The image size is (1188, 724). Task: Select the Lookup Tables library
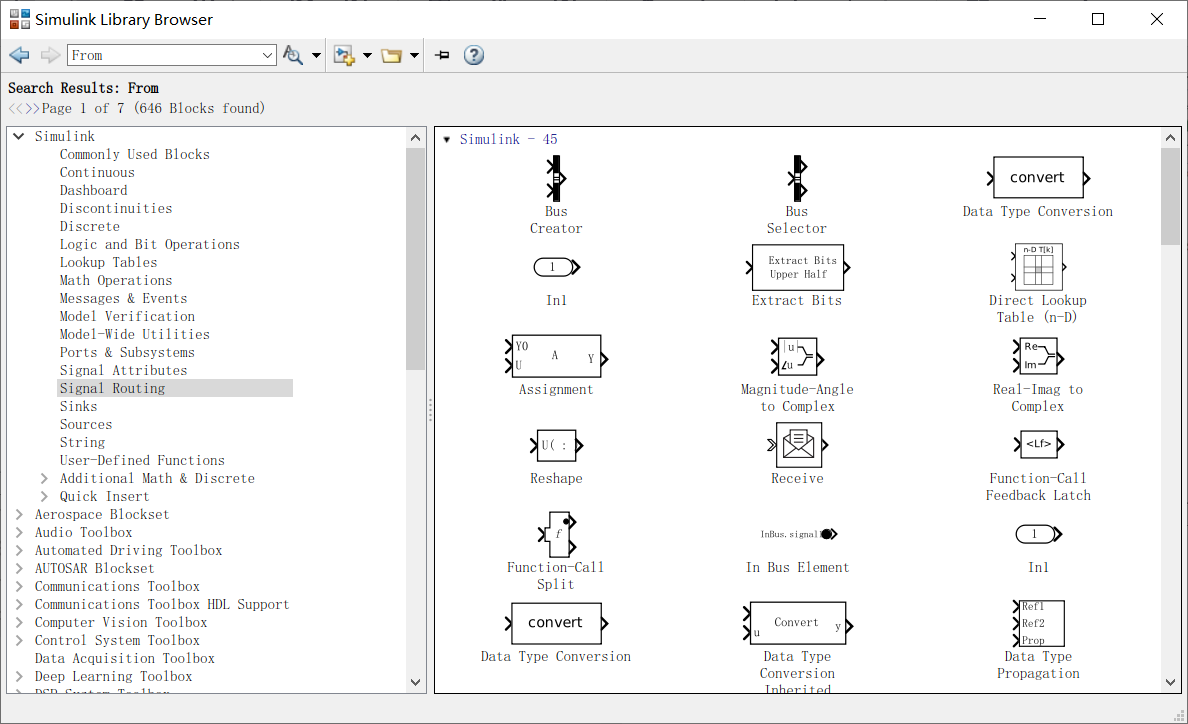coord(108,263)
